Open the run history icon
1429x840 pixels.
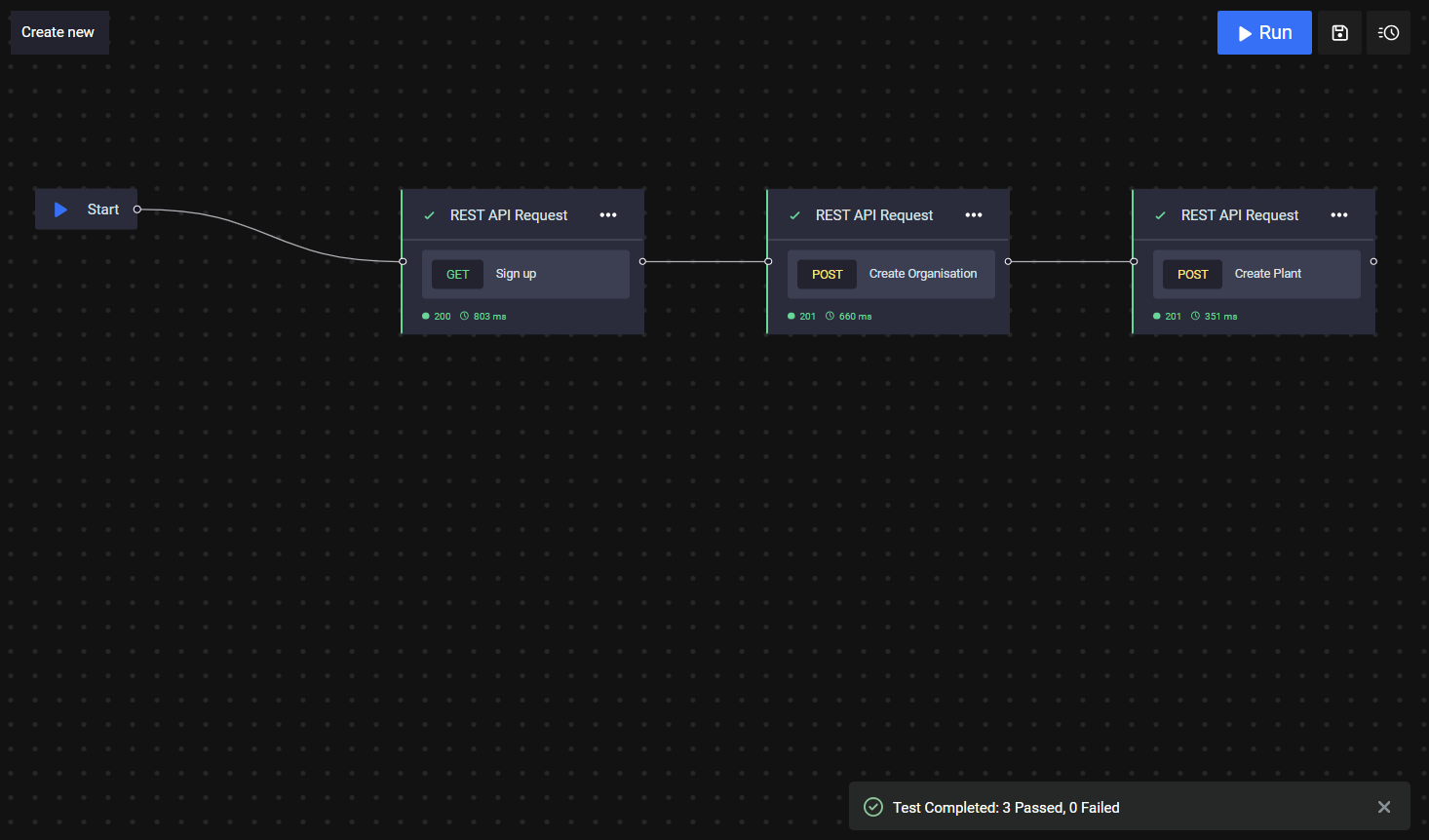point(1388,33)
